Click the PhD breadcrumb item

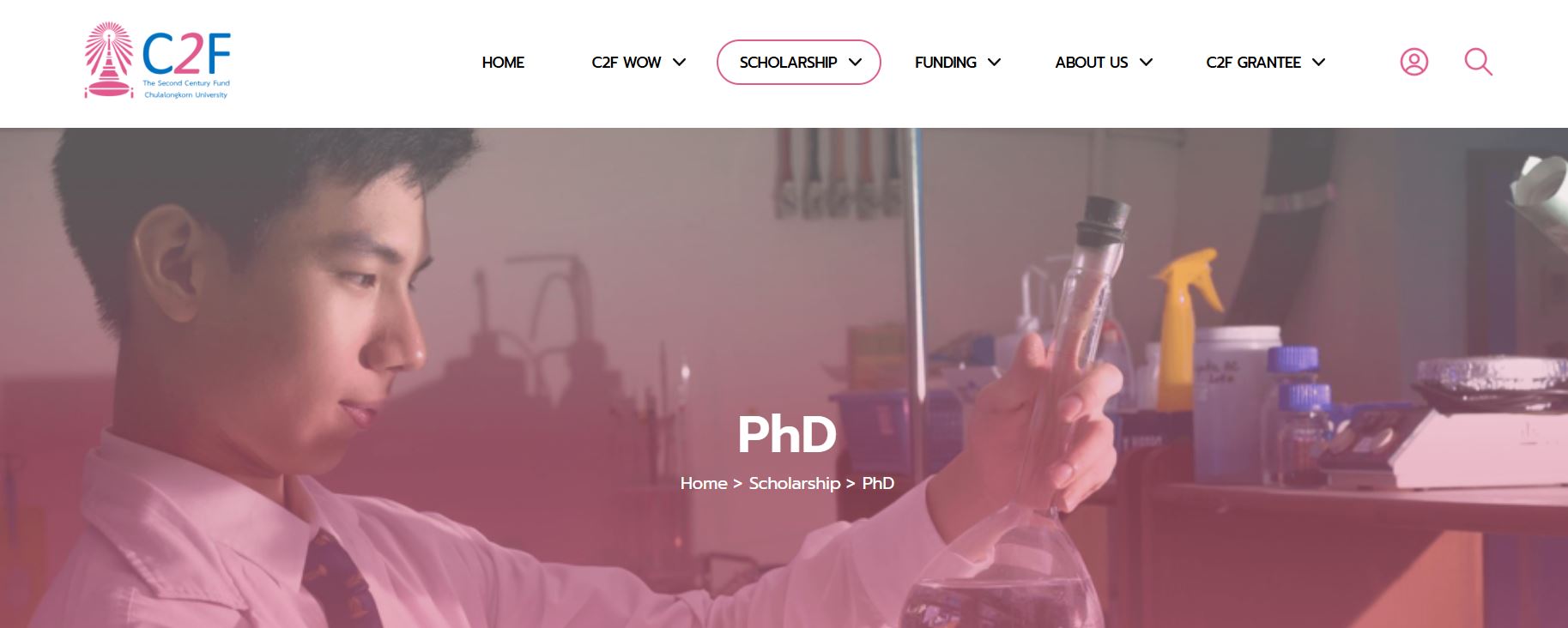(x=878, y=483)
